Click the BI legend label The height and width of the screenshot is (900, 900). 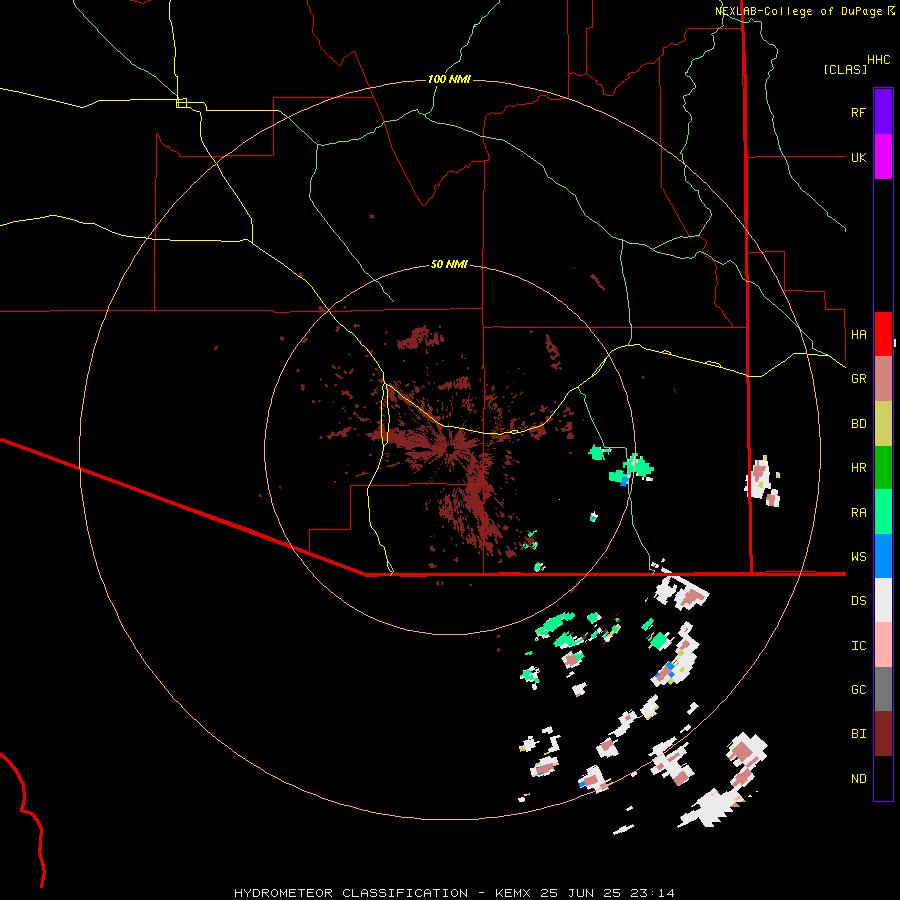(858, 734)
